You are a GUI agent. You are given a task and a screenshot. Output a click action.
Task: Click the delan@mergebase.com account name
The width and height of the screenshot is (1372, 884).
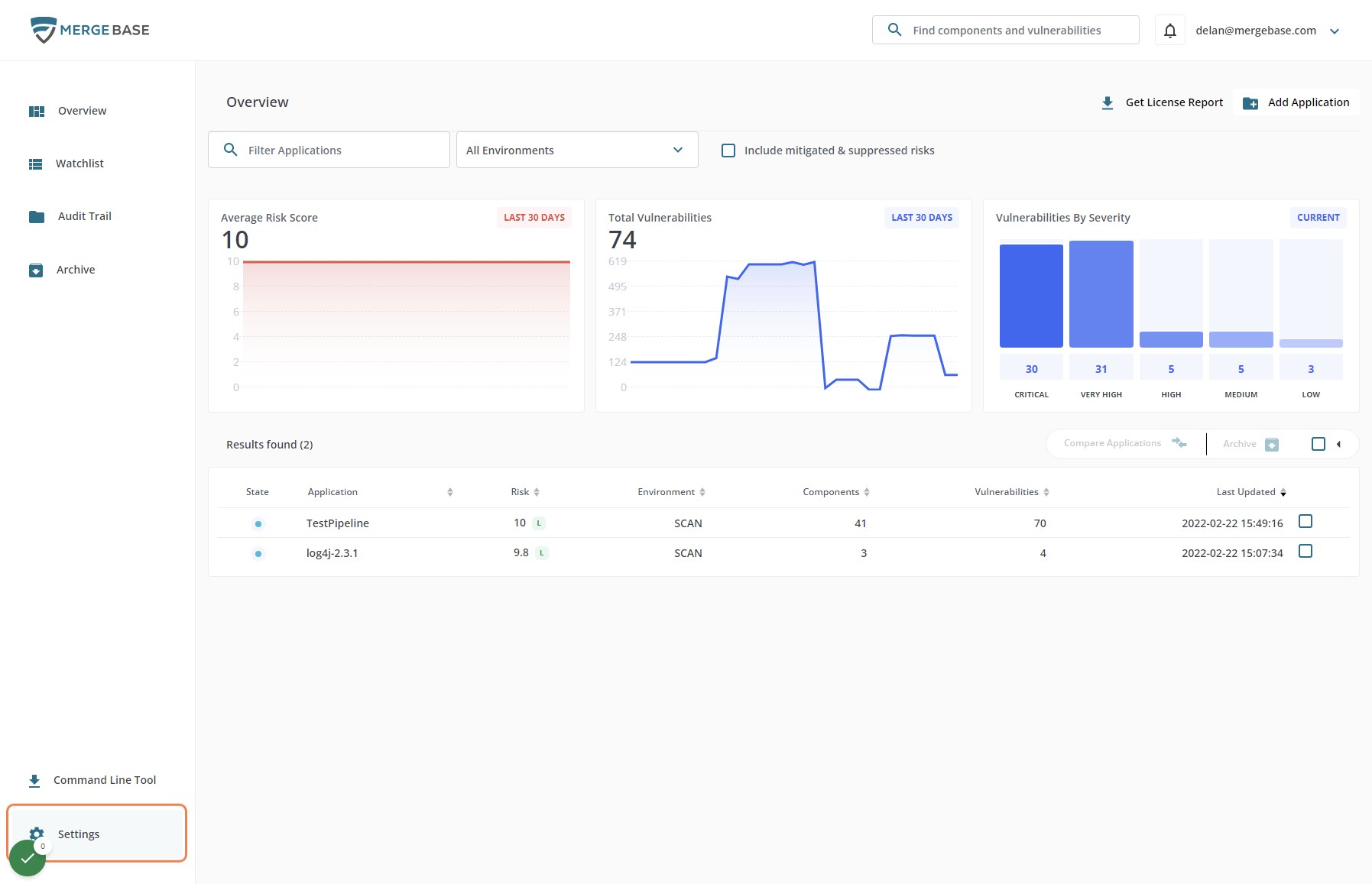pos(1256,31)
